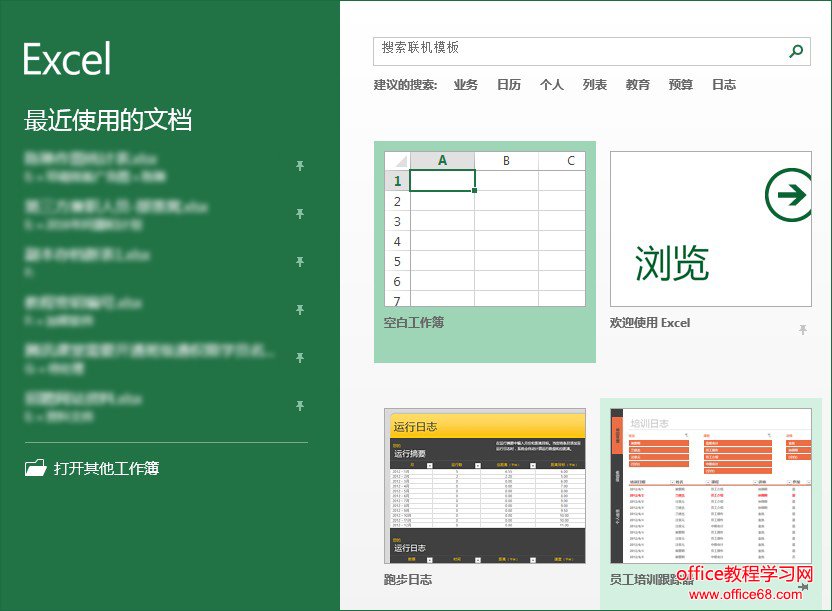Pin the fifth recent document
832x611 pixels.
[x=300, y=357]
